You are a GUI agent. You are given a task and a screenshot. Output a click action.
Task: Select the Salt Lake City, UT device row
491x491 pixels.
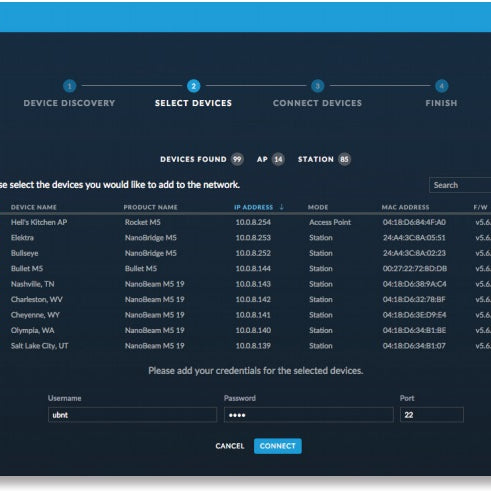coord(245,346)
